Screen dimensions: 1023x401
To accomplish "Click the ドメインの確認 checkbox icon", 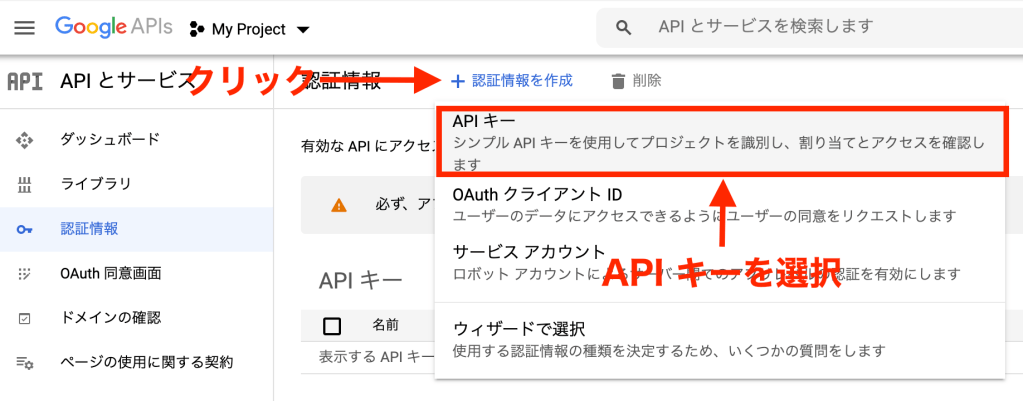I will 25,318.
